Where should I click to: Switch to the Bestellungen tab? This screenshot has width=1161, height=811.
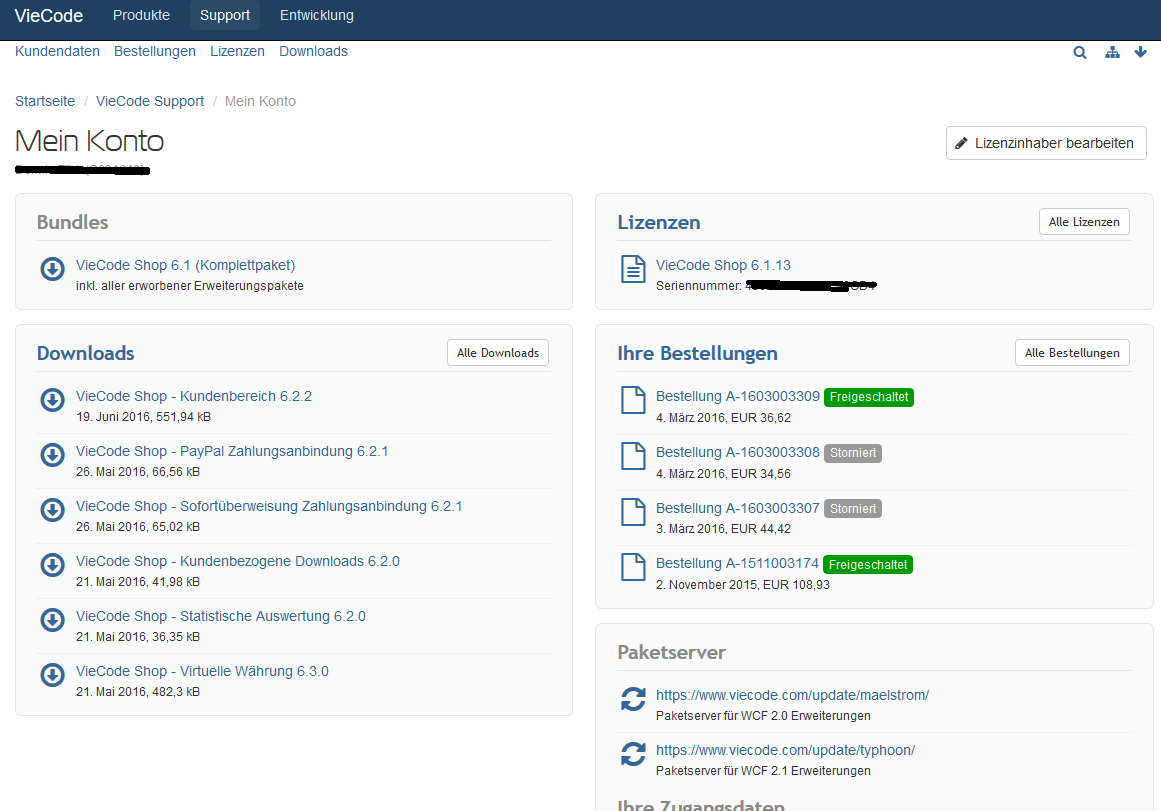pos(155,51)
